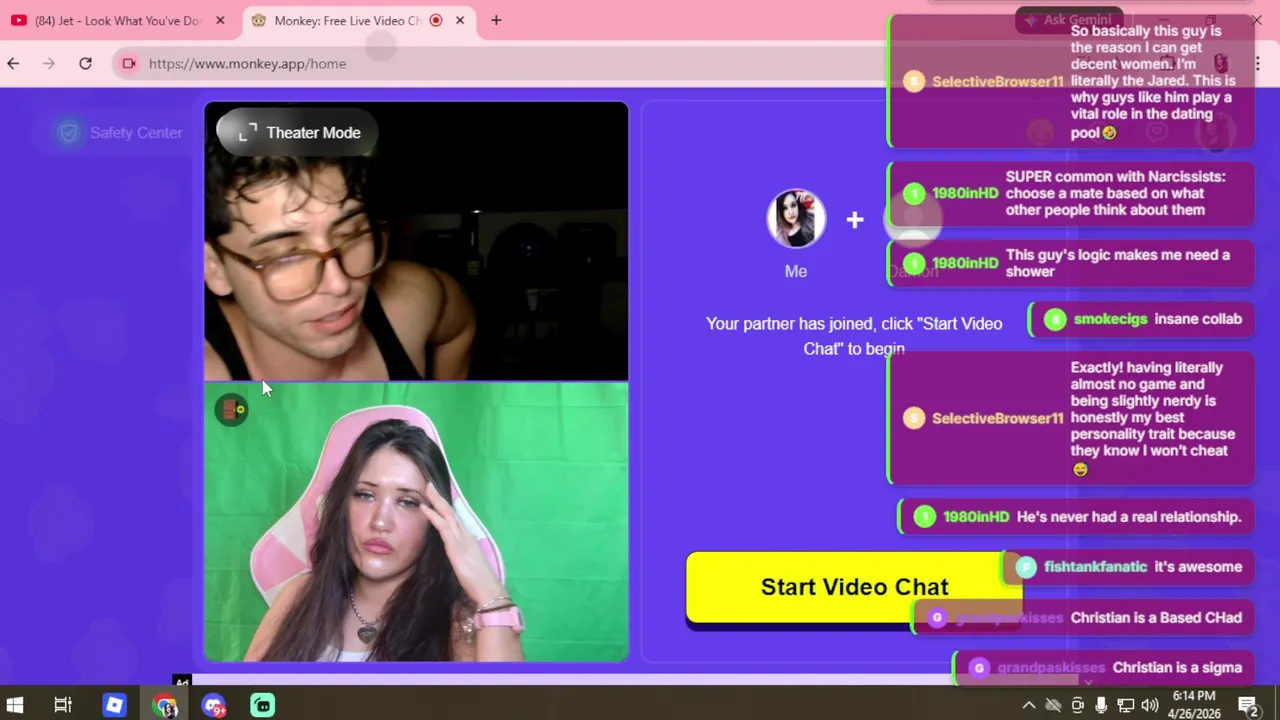
Task: Click smokecigs "insane collab" chat message
Action: click(x=1141, y=319)
